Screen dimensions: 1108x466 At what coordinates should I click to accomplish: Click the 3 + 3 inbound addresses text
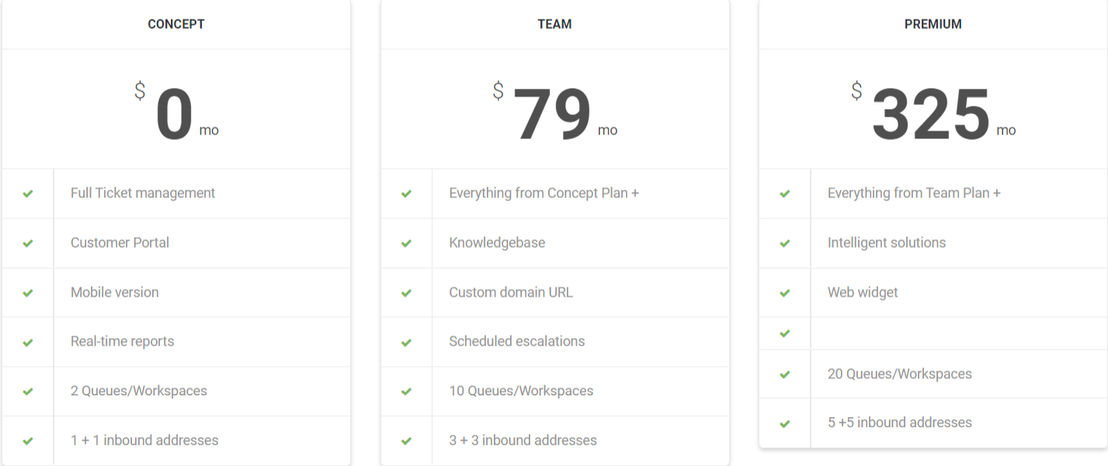[523, 440]
